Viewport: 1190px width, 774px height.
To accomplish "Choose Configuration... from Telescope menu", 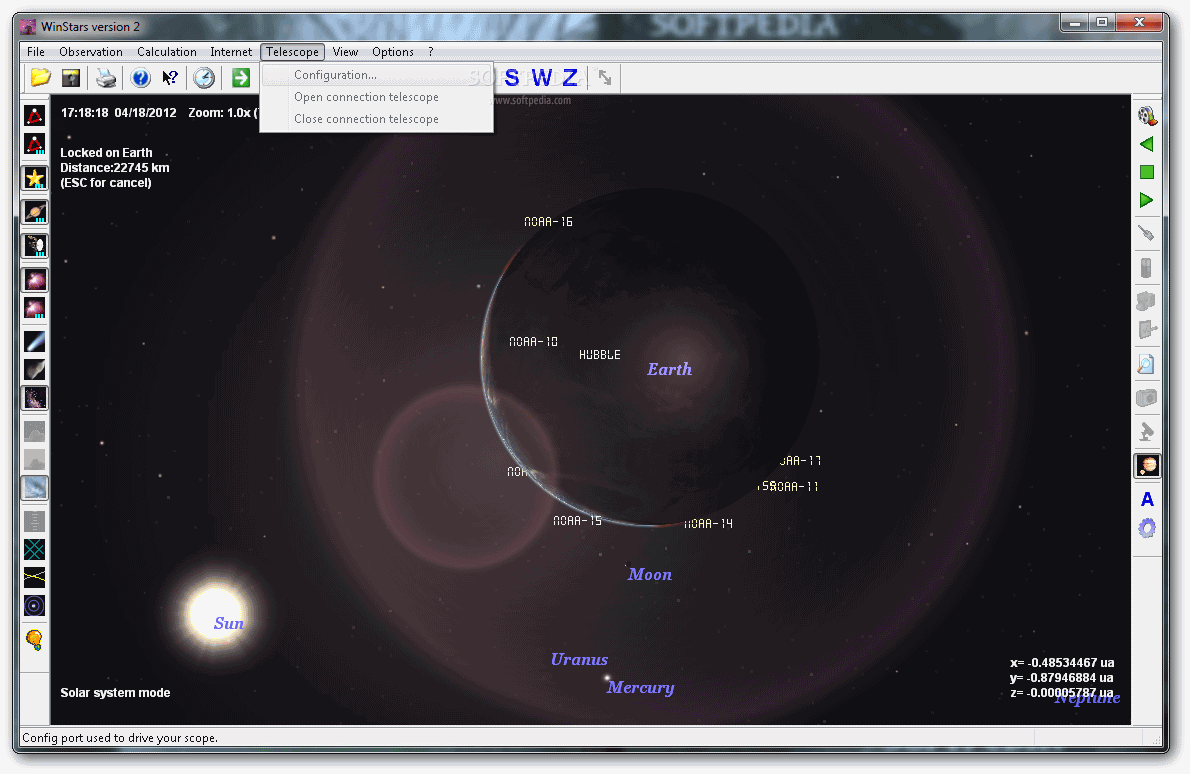I will [377, 75].
